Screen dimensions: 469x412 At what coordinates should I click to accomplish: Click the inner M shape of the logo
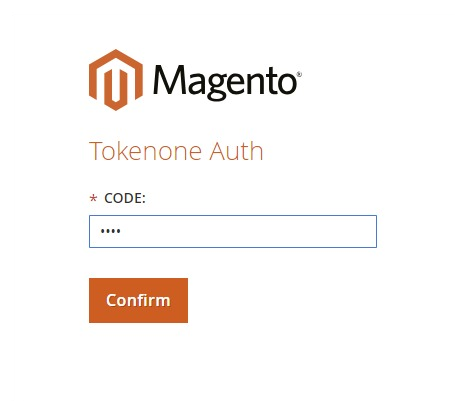click(x=116, y=86)
